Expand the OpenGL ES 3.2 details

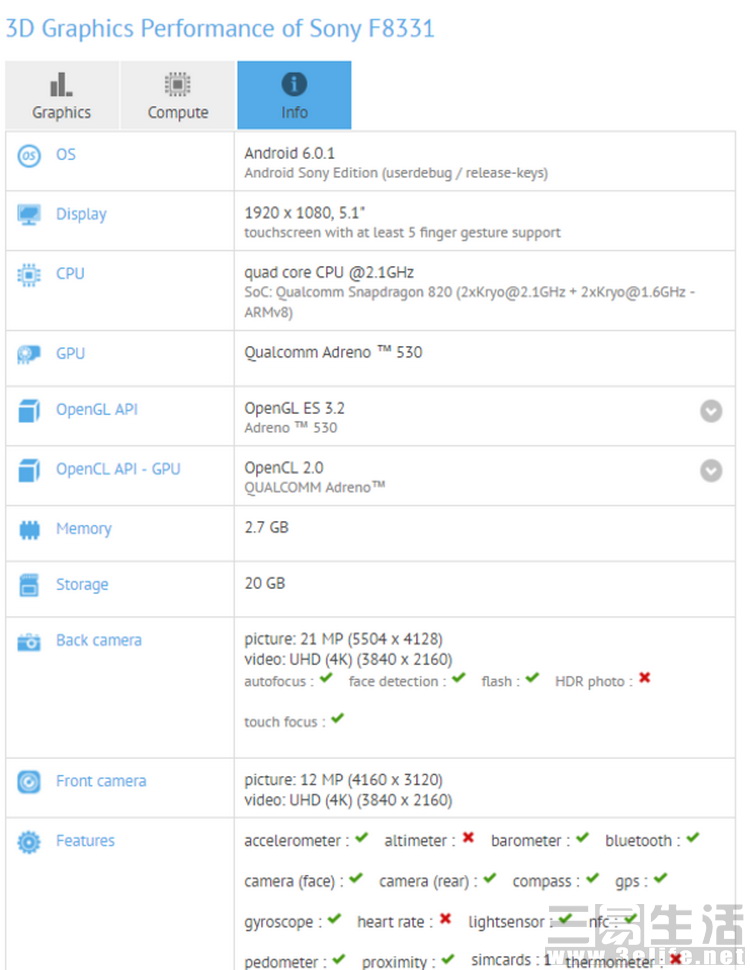pyautogui.click(x=711, y=411)
